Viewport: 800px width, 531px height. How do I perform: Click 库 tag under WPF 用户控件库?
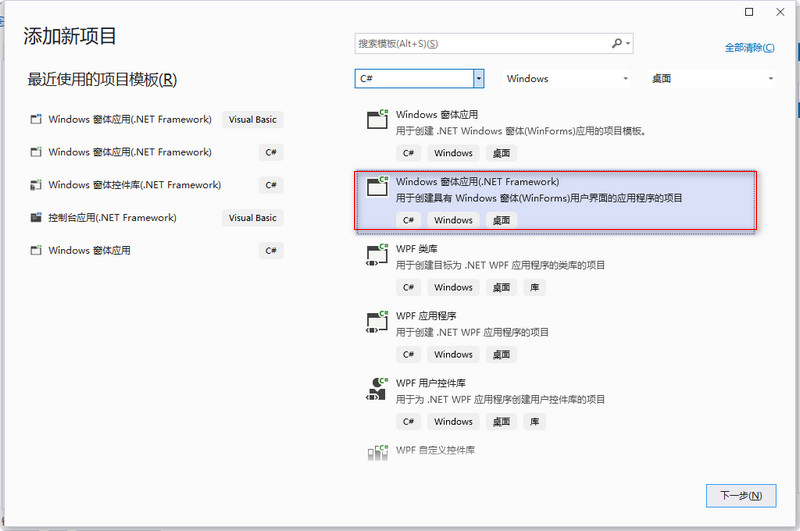tap(534, 421)
